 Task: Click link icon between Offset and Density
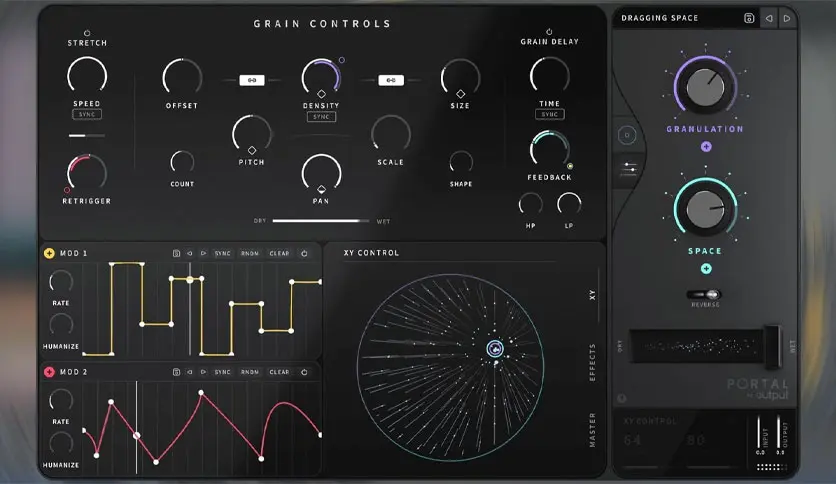pyautogui.click(x=251, y=80)
